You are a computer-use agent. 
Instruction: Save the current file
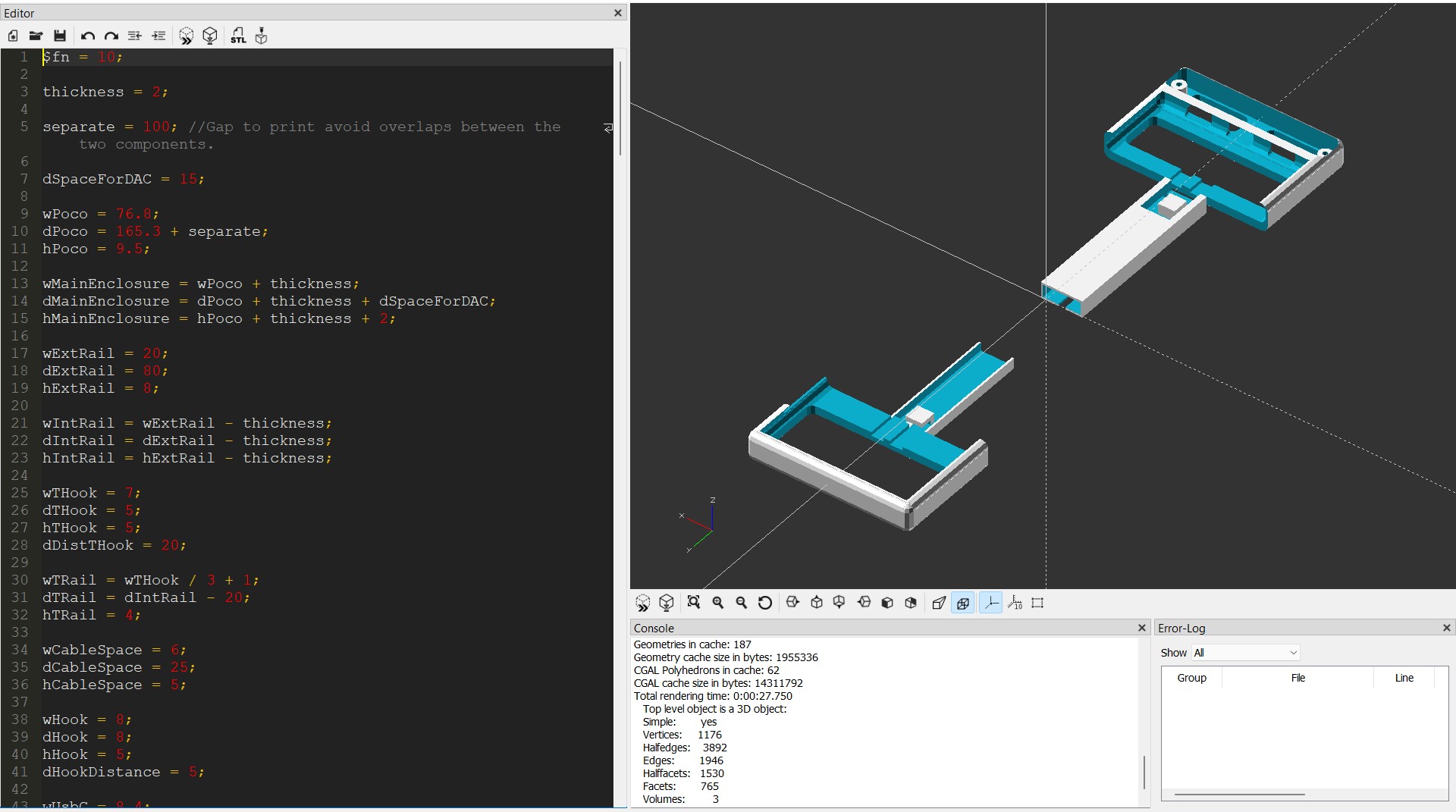60,36
